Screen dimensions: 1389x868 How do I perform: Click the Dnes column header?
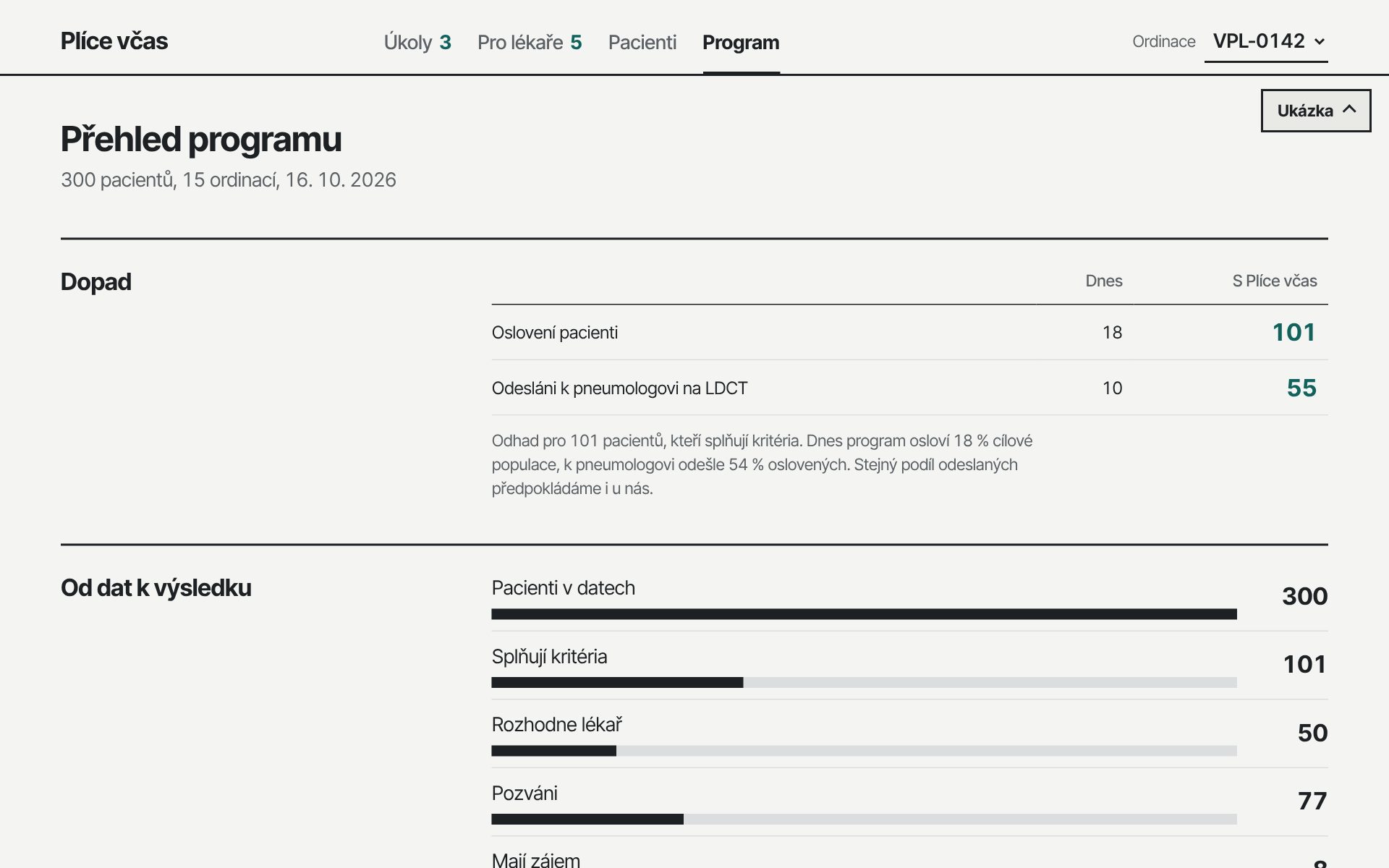[x=1104, y=281]
